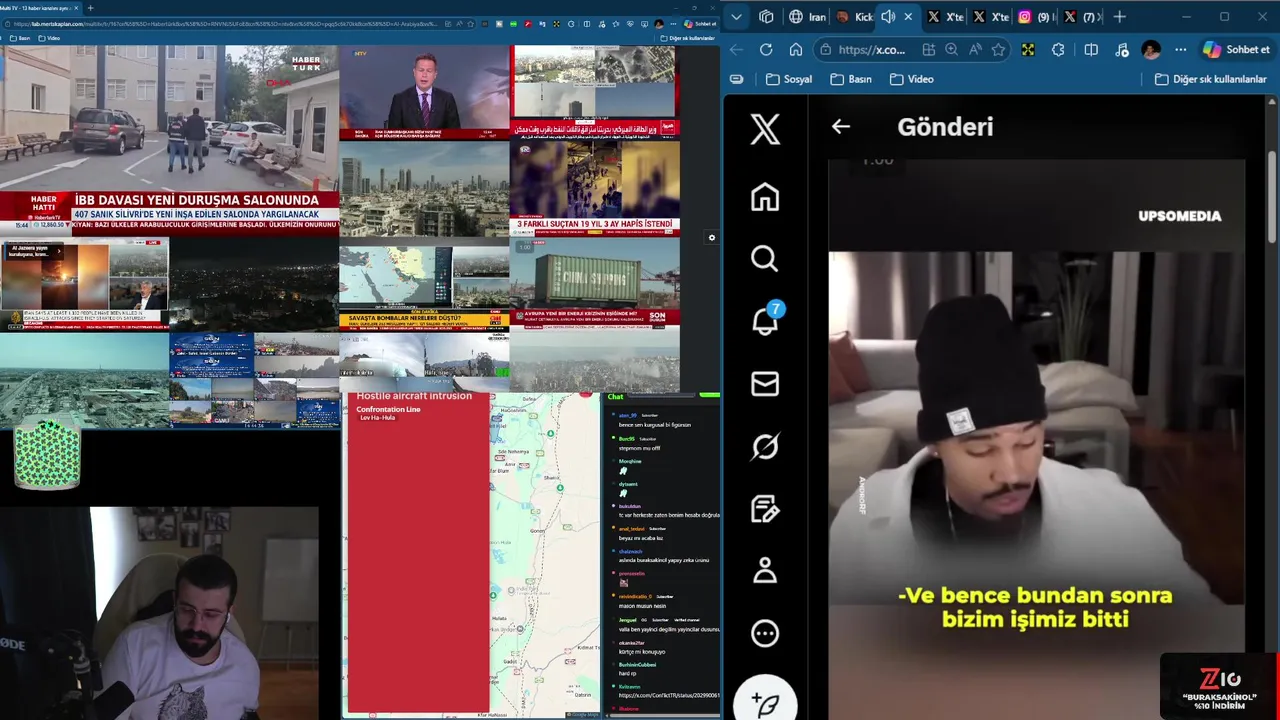Switch to the Kick tab
Image resolution: width=1280 pixels, height=720 pixels.
(x=854, y=16)
